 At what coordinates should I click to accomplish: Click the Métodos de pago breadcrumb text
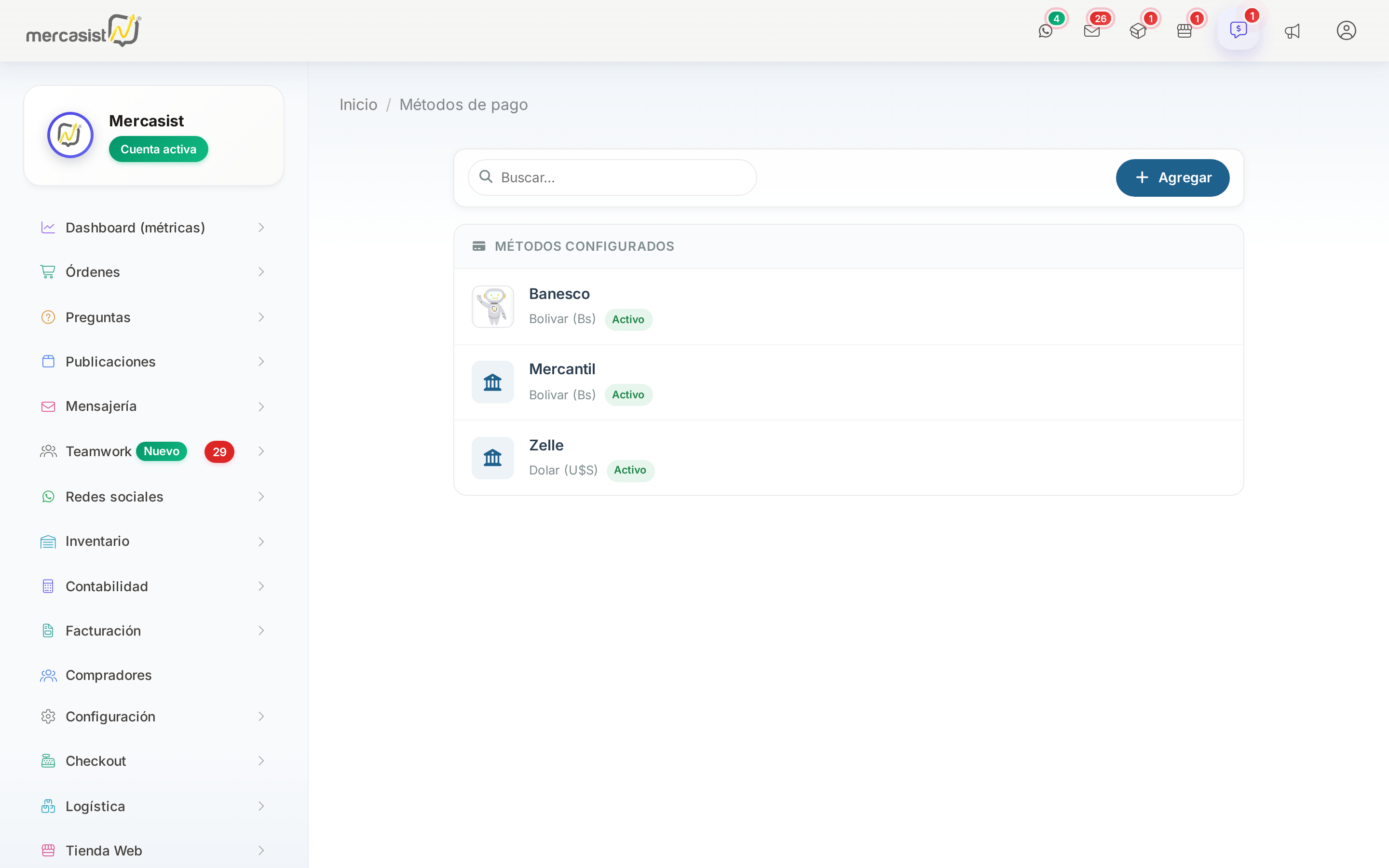click(x=463, y=105)
